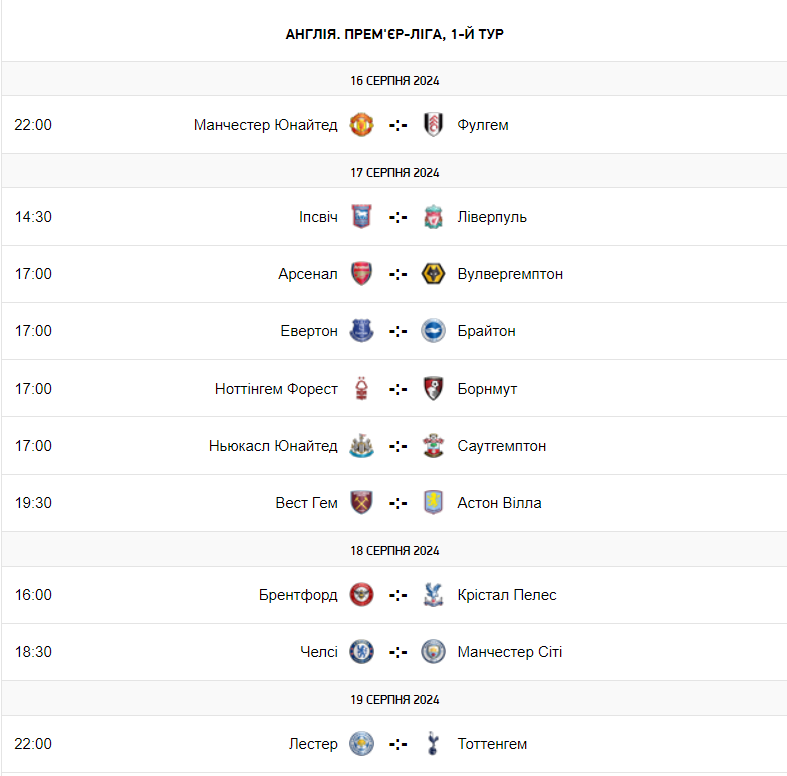Click the Manchester United club crest
The width and height of the screenshot is (787, 776).
(x=362, y=125)
